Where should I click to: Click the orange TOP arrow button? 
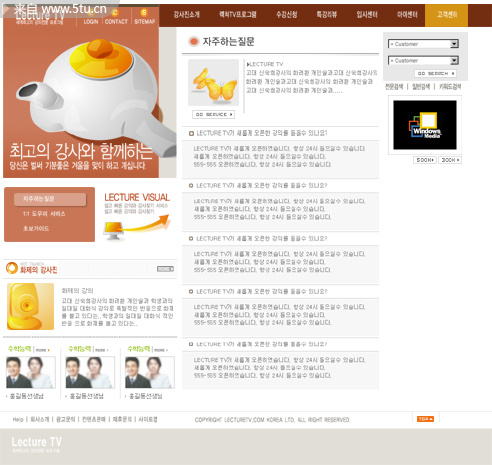pos(425,419)
